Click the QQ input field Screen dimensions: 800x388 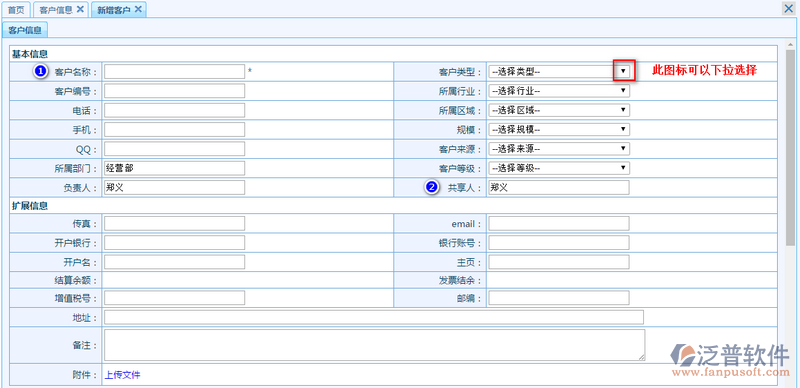pos(174,149)
